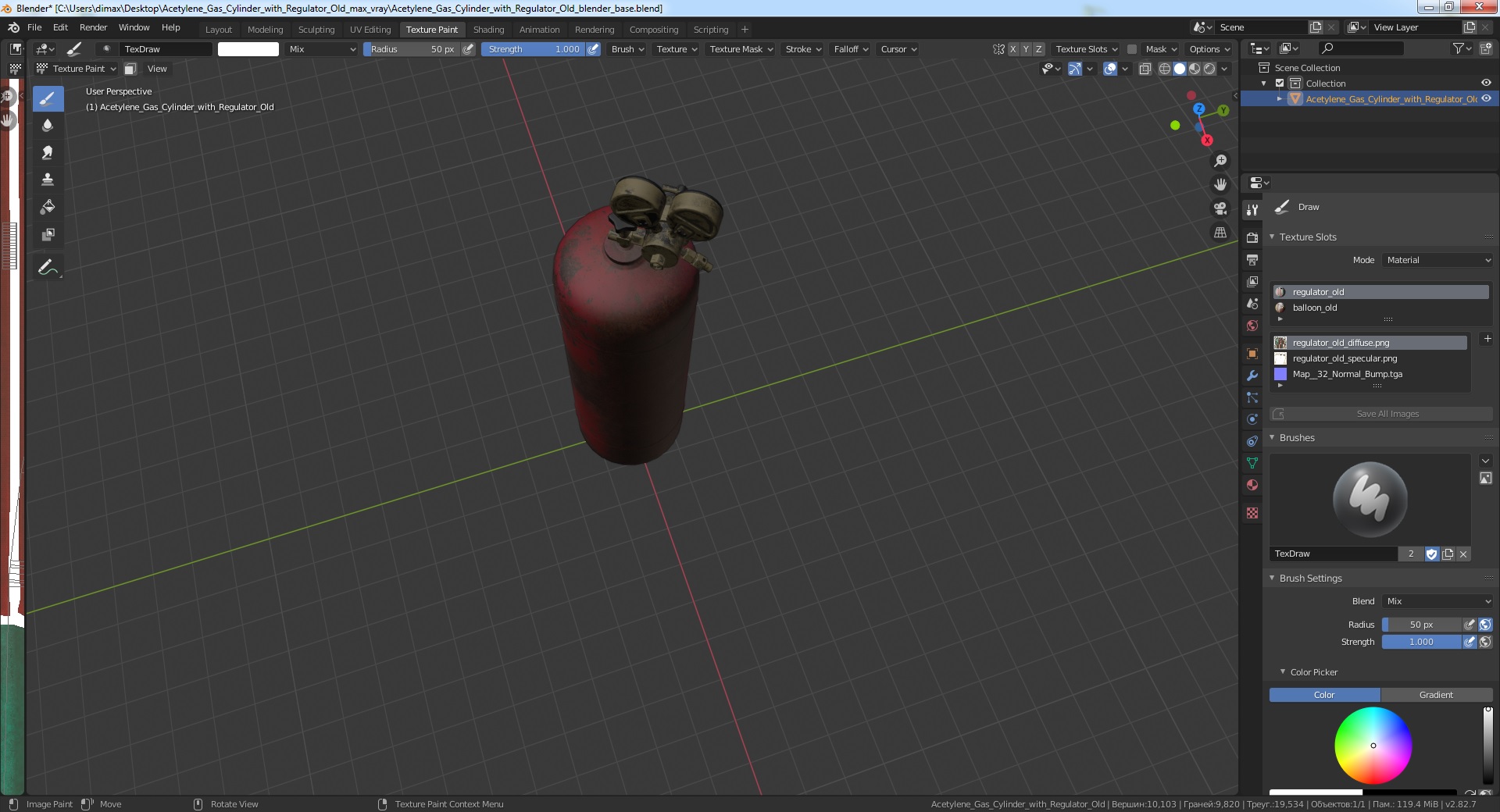The image size is (1500, 812).
Task: Switch perspective/orthographic grid icon
Action: click(1220, 233)
